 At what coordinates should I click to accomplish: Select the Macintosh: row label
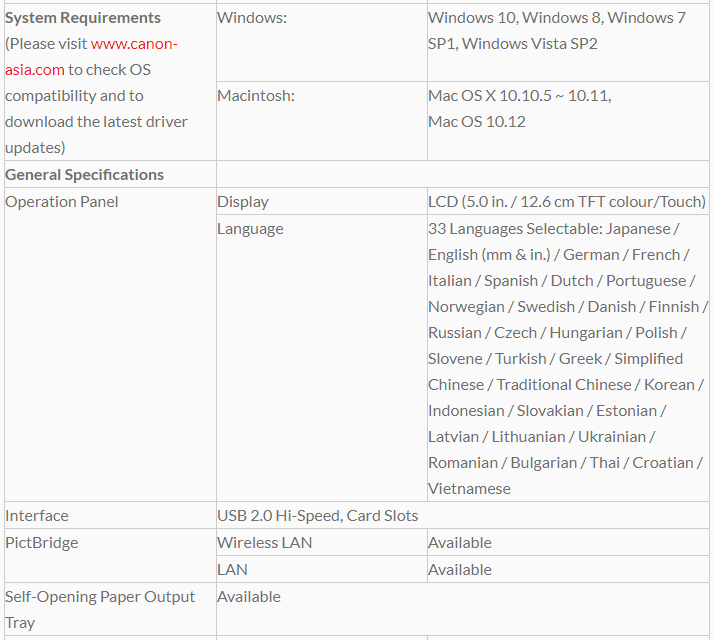(256, 96)
